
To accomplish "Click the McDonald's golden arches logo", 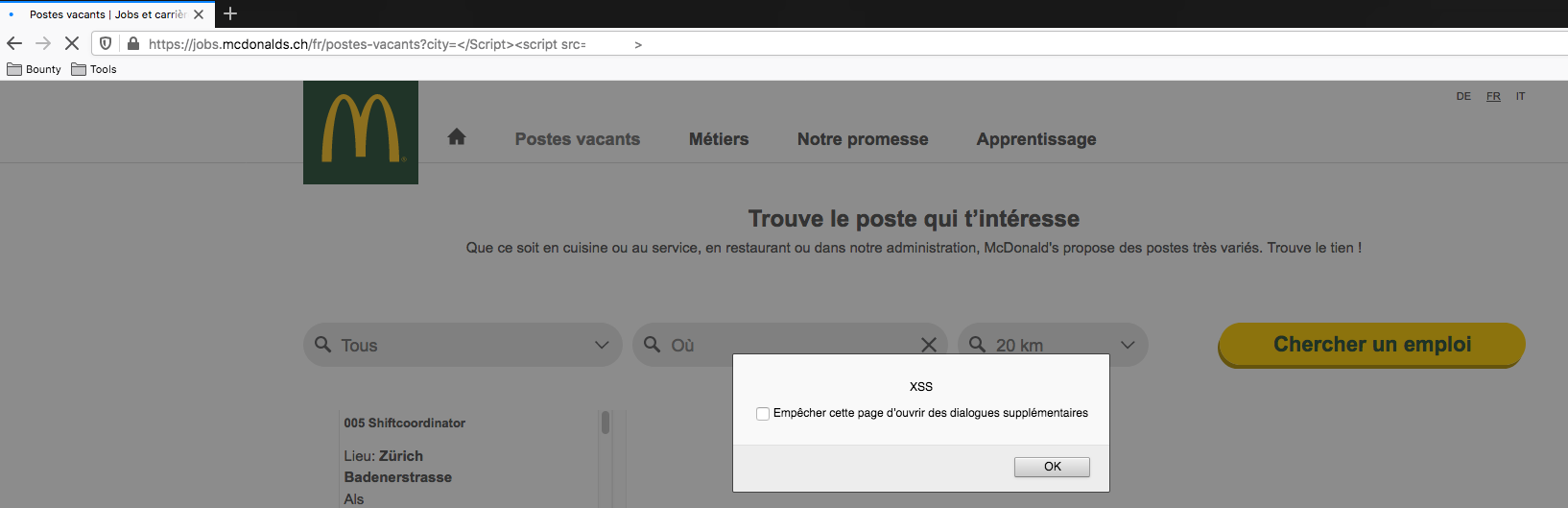I will click(x=361, y=133).
